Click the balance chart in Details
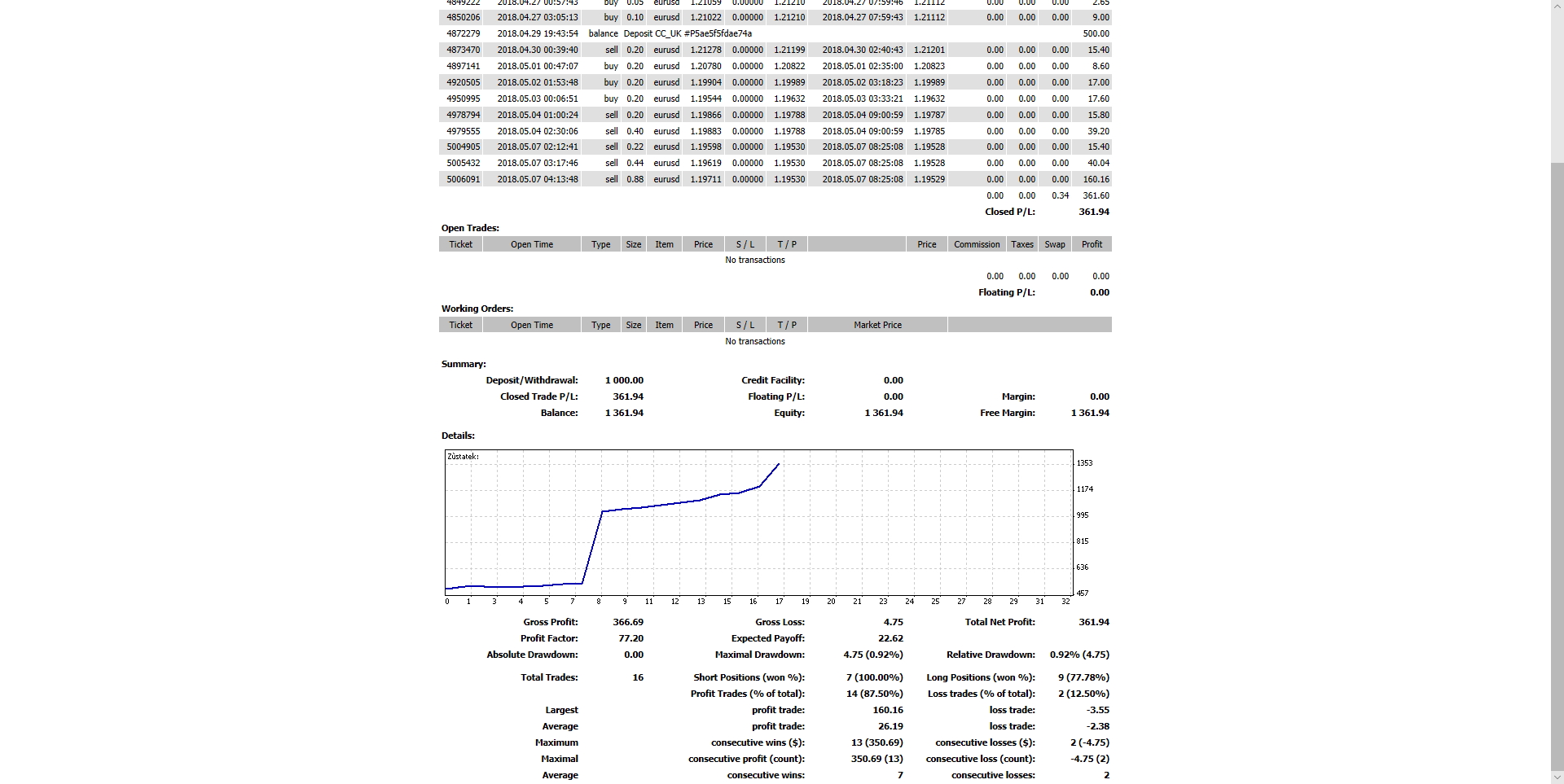The width and height of the screenshot is (1564, 784). (x=758, y=522)
